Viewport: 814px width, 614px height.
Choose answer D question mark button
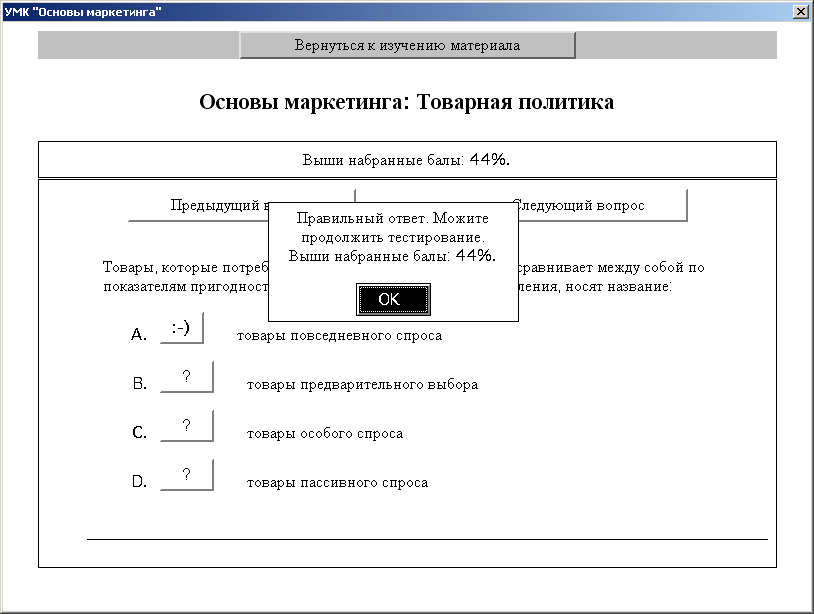[x=186, y=474]
